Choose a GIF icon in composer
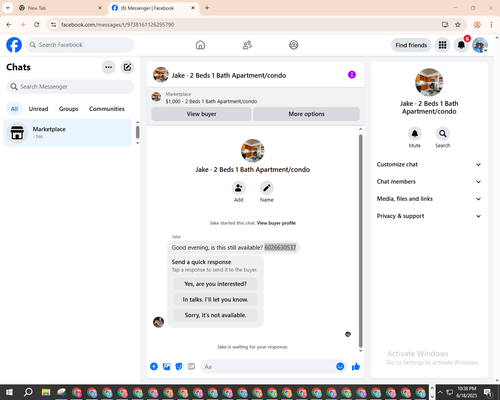This screenshot has height=400, width=500. pyautogui.click(x=191, y=367)
